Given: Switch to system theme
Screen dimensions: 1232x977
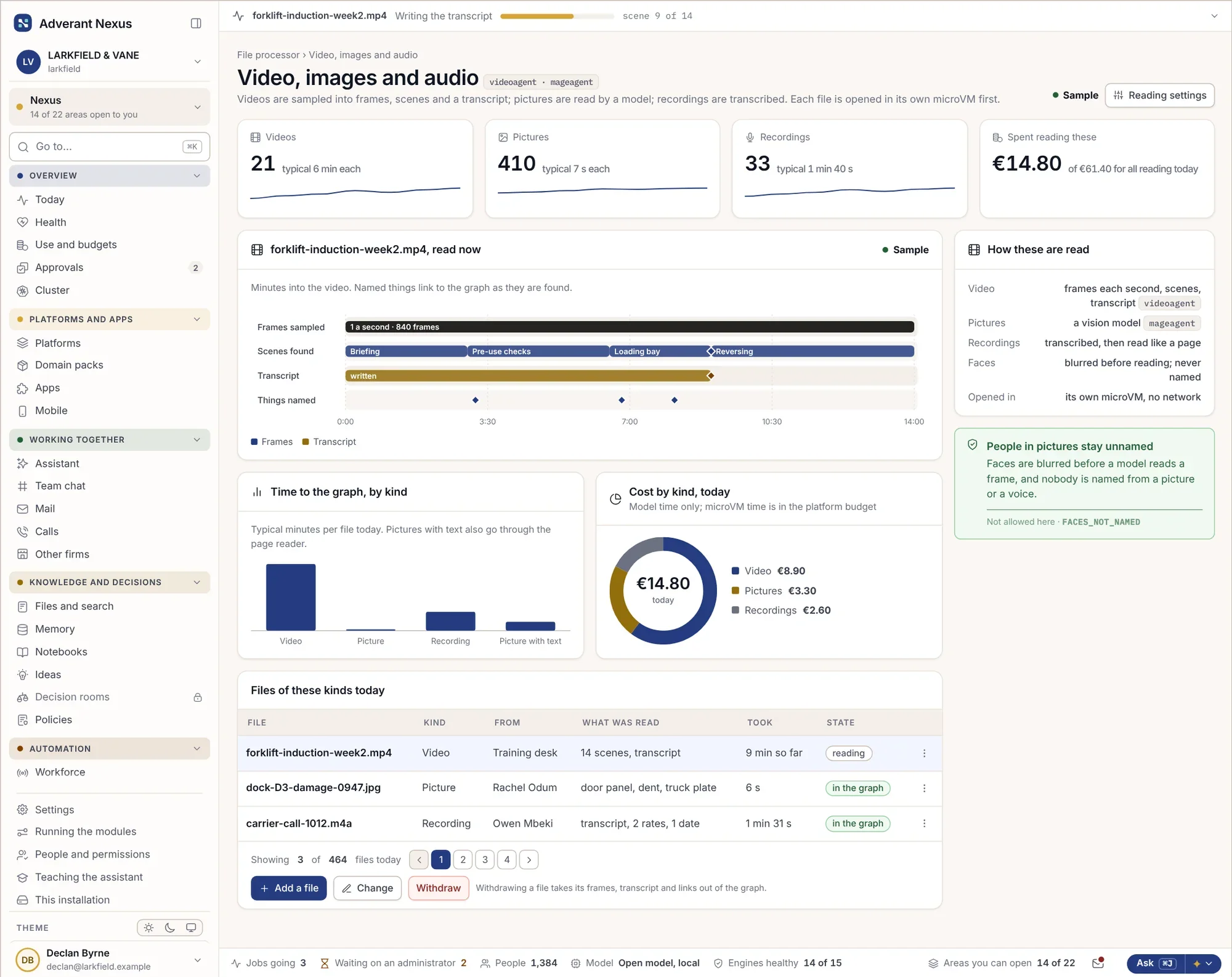Looking at the screenshot, I should tap(191, 928).
